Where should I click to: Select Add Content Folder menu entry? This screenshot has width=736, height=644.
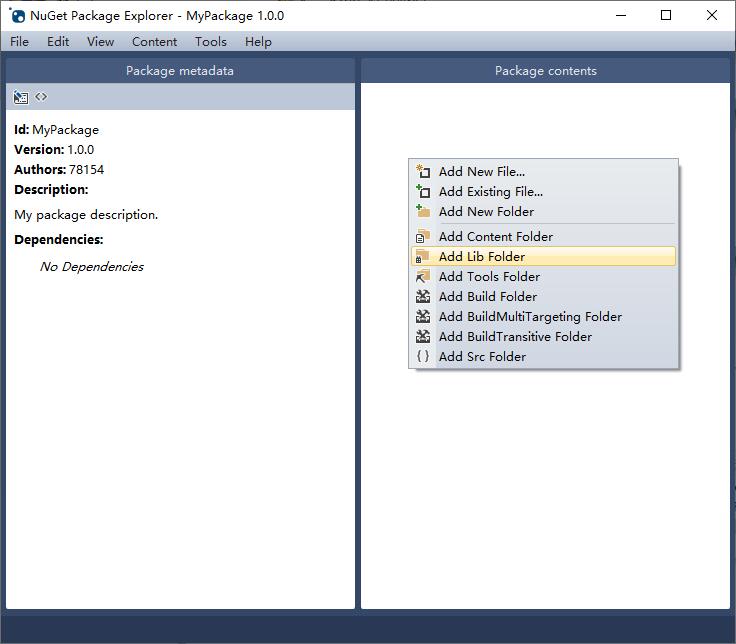[544, 236]
